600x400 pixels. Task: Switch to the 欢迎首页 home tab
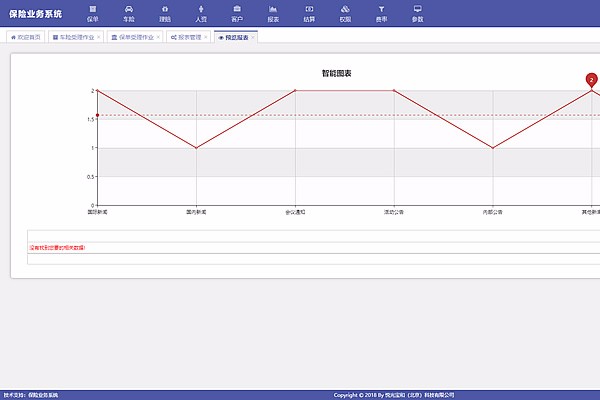[x=25, y=37]
